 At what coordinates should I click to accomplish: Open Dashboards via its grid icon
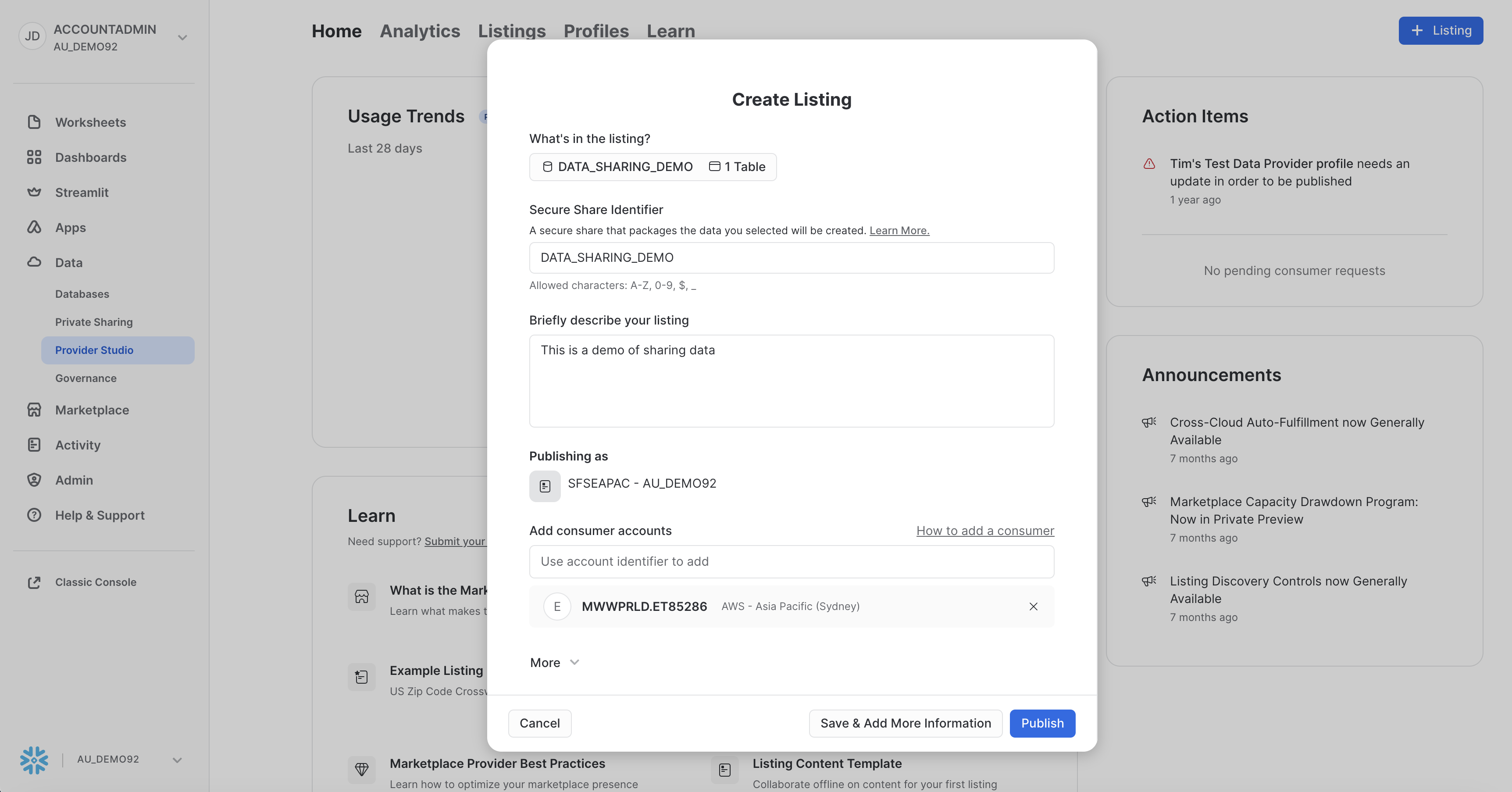(34, 157)
